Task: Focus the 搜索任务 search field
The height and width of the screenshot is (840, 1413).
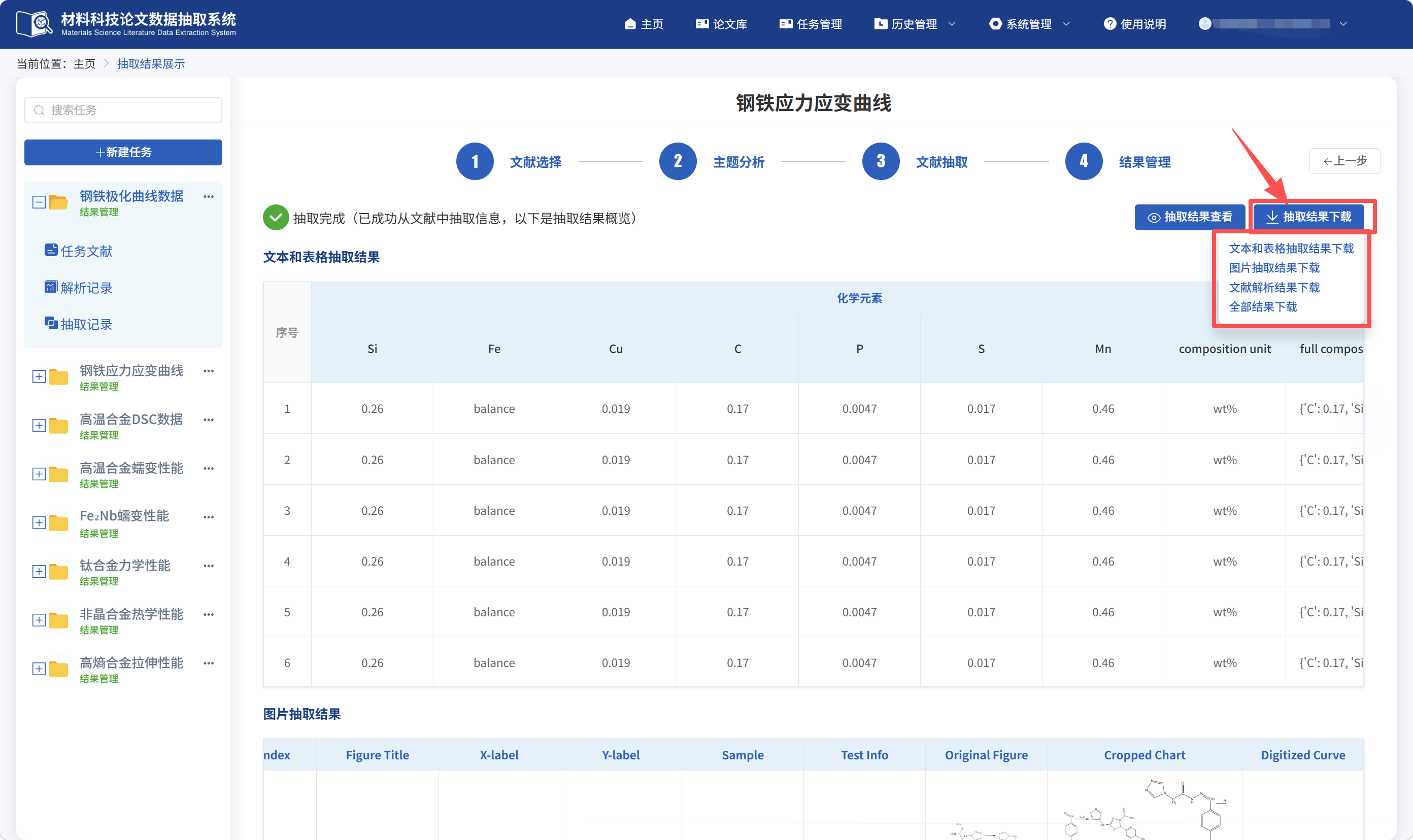Action: click(x=123, y=110)
